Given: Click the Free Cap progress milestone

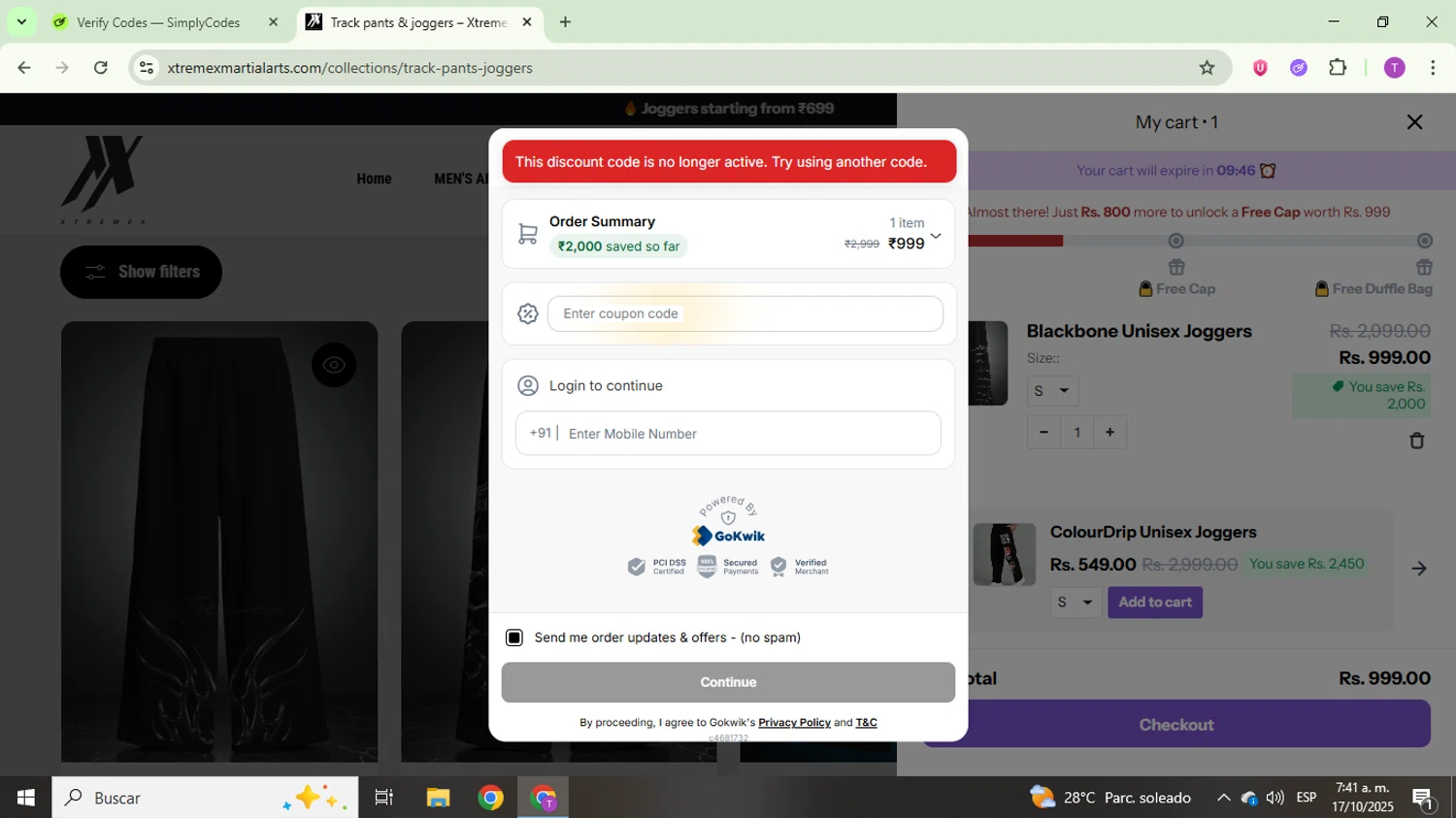Looking at the screenshot, I should [1176, 241].
